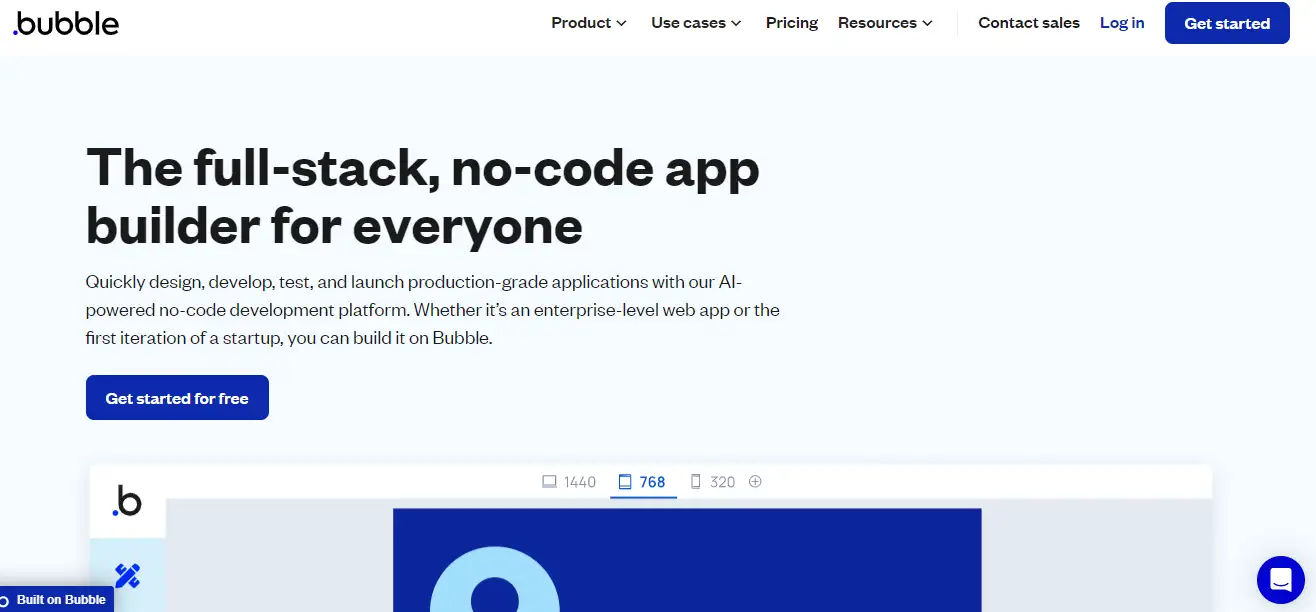Select the design pencil-ruler icon in the sidebar

click(x=127, y=576)
